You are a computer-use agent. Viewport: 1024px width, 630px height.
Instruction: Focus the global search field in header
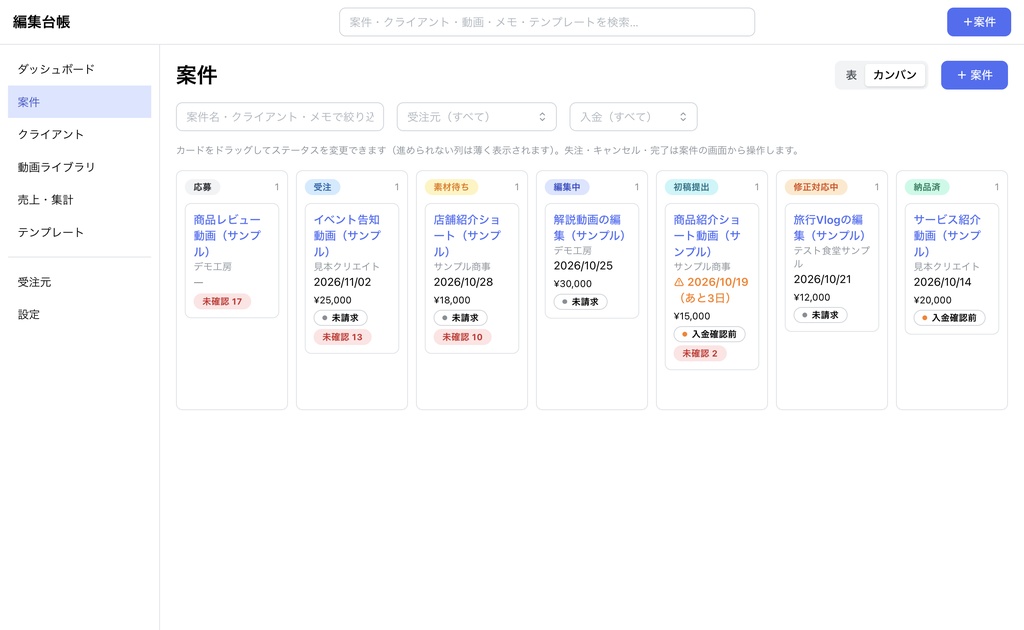pos(547,22)
